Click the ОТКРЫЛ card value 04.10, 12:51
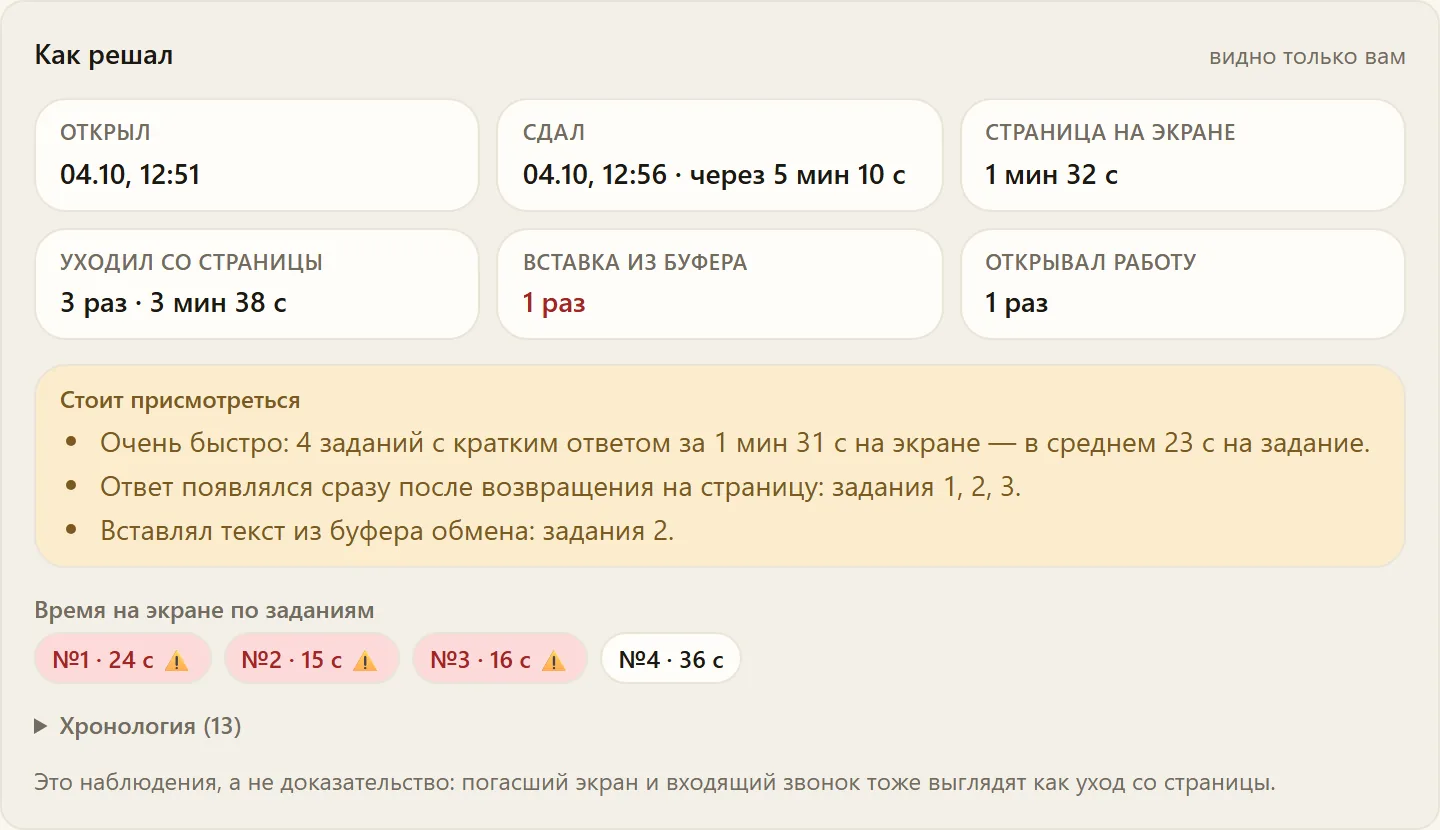The image size is (1440, 830). coord(130,175)
